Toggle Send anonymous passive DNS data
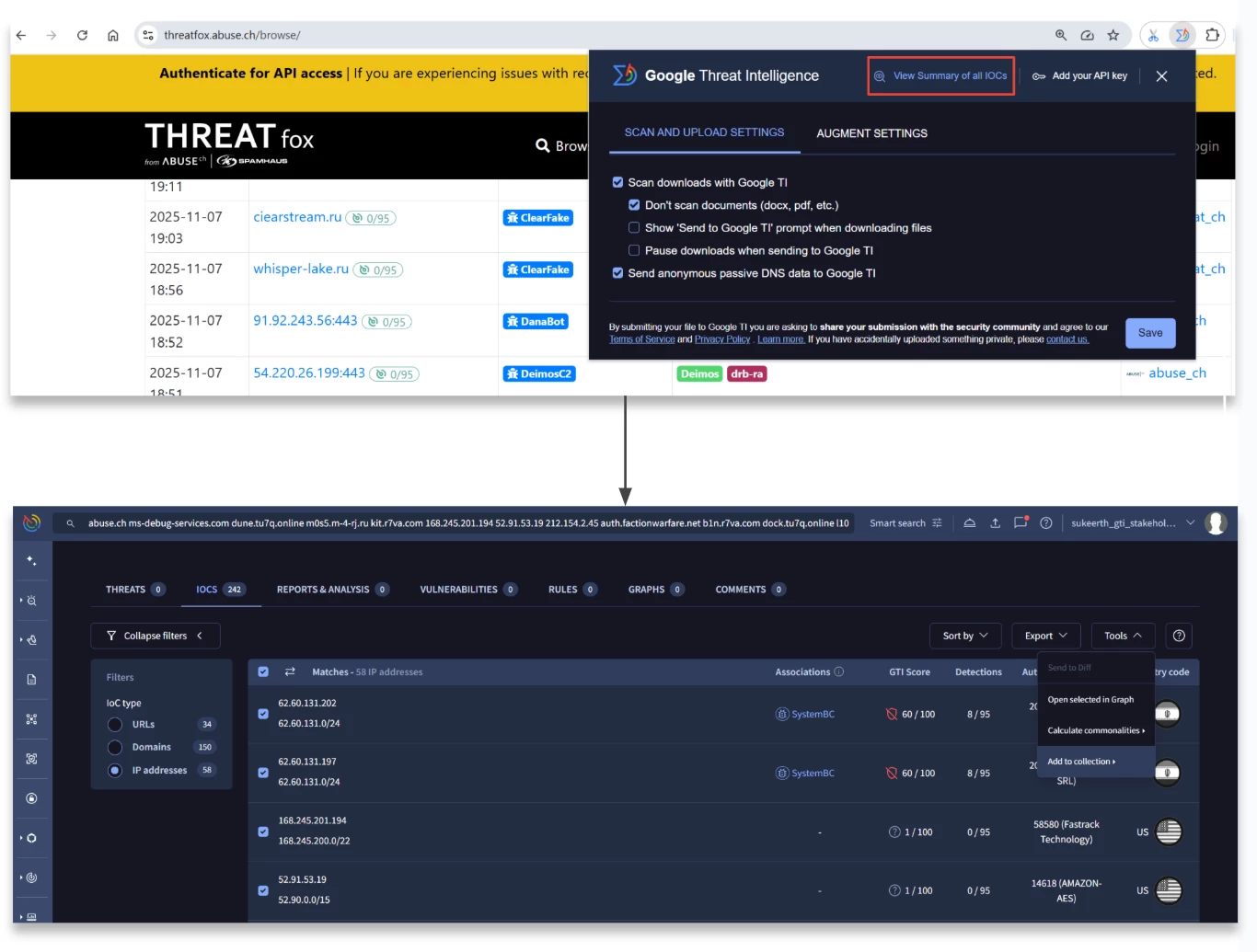This screenshot has height=952, width=1257. click(617, 273)
